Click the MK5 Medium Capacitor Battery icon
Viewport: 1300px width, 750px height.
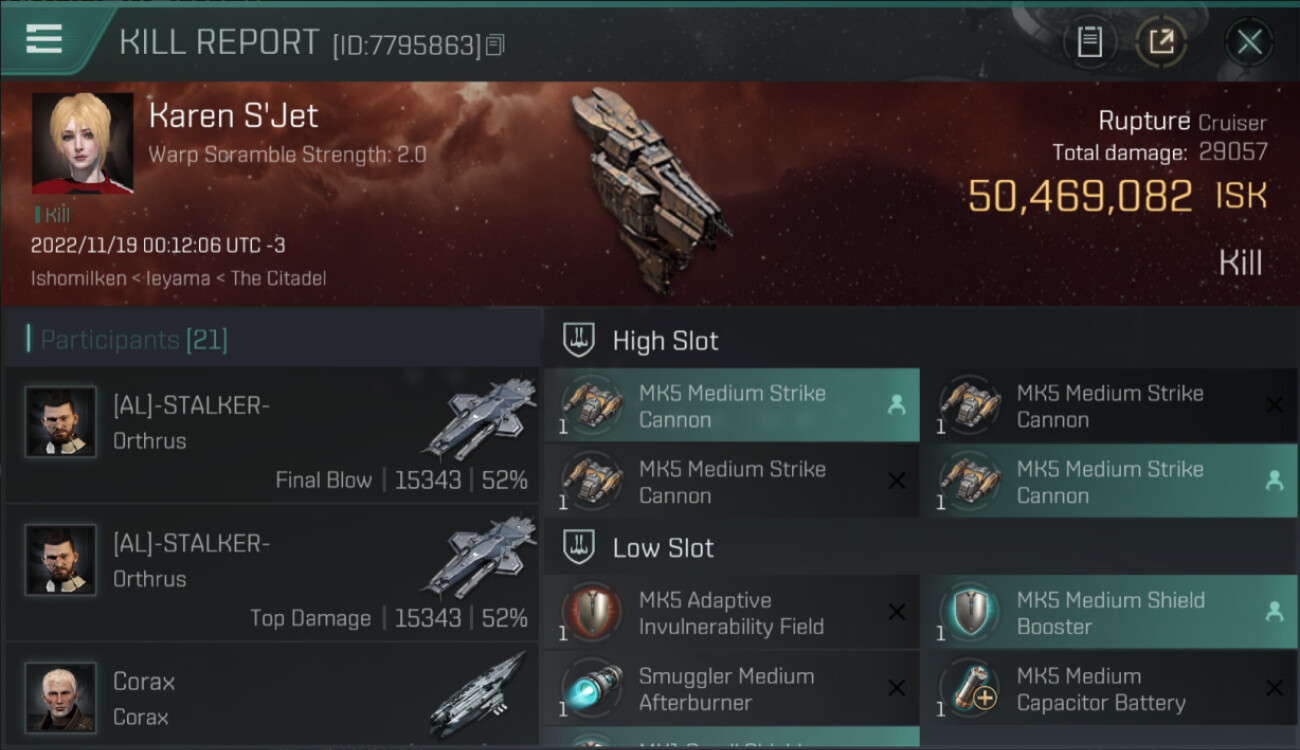(x=969, y=688)
